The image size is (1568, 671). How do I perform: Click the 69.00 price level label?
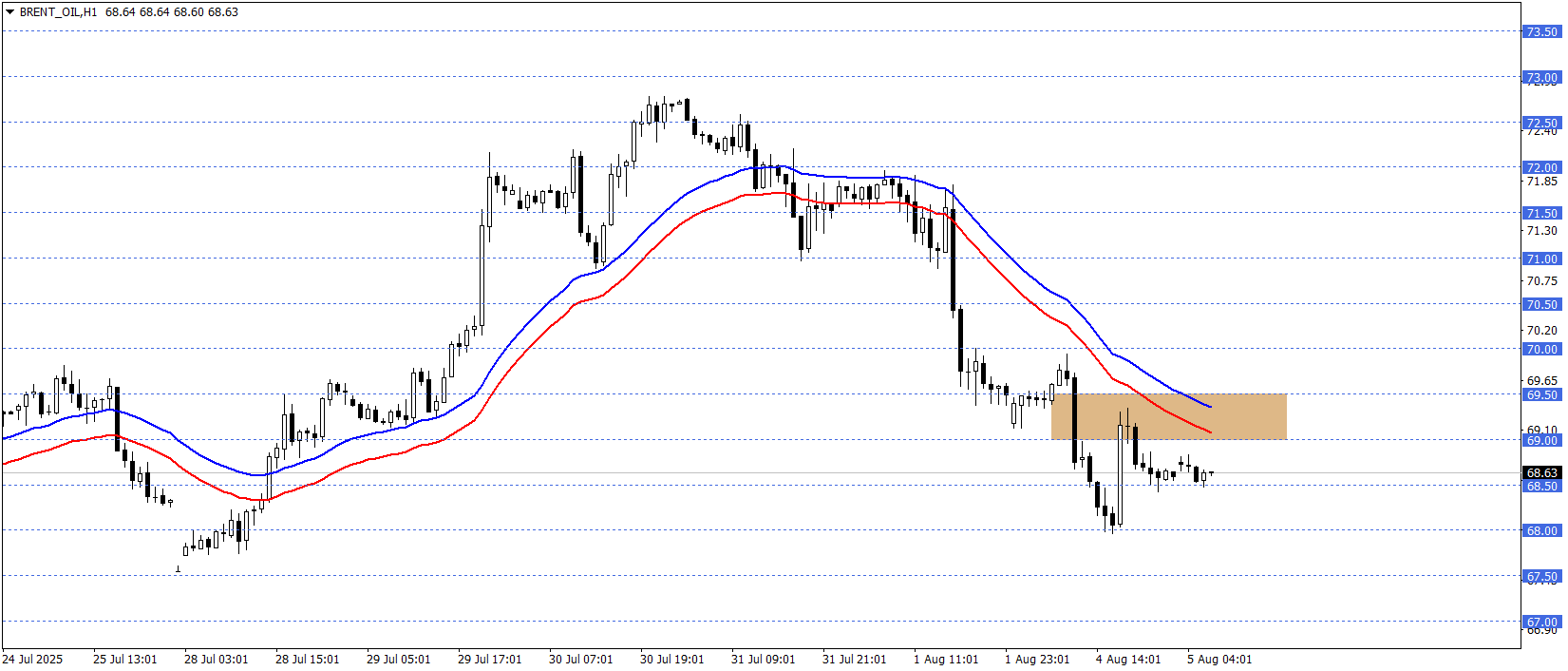1541,440
